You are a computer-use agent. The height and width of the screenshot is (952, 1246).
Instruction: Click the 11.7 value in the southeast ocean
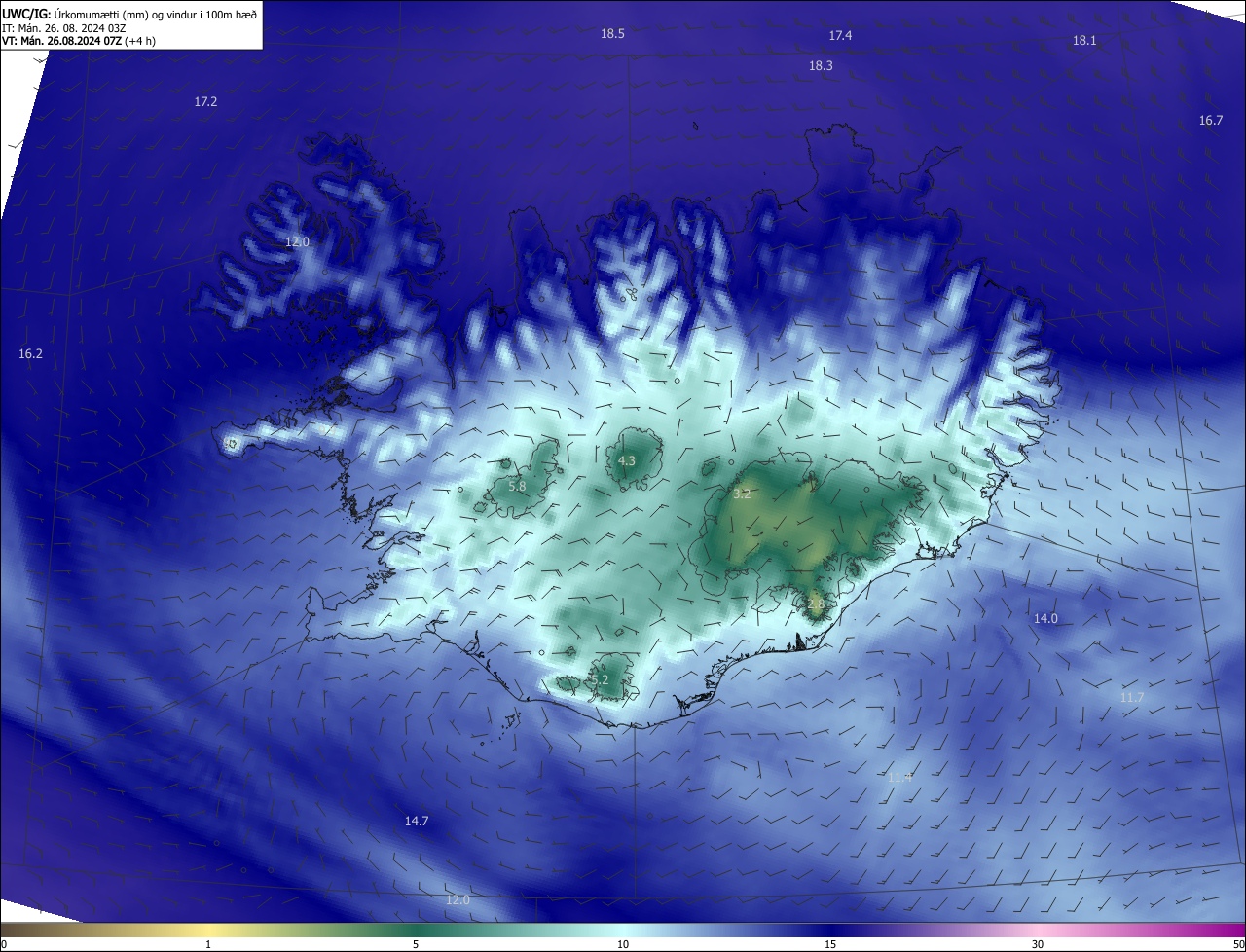(x=1132, y=698)
